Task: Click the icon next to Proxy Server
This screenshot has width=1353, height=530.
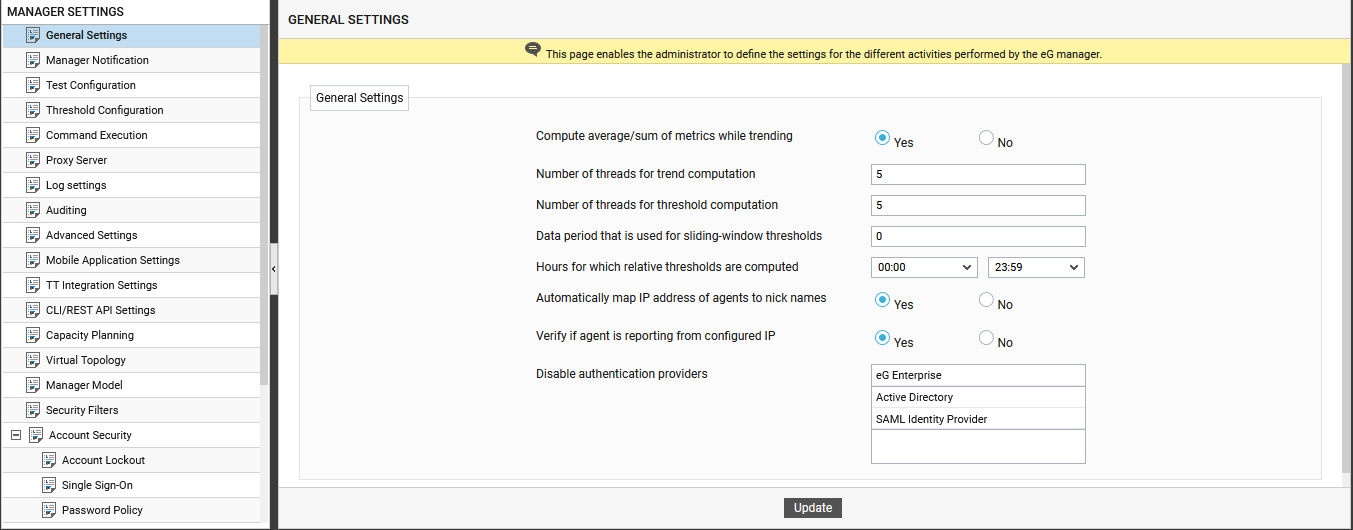Action: click(x=33, y=160)
